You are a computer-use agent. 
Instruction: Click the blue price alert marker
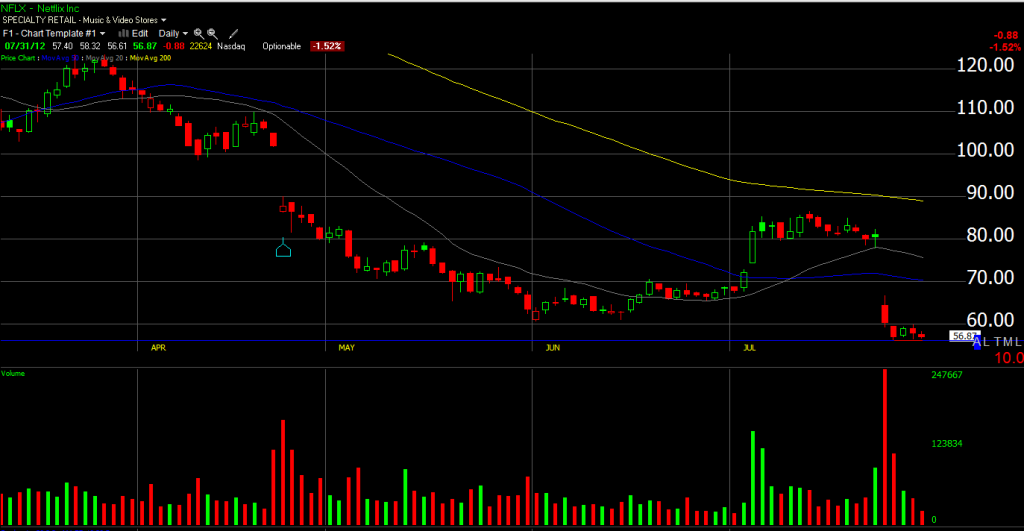[977, 344]
